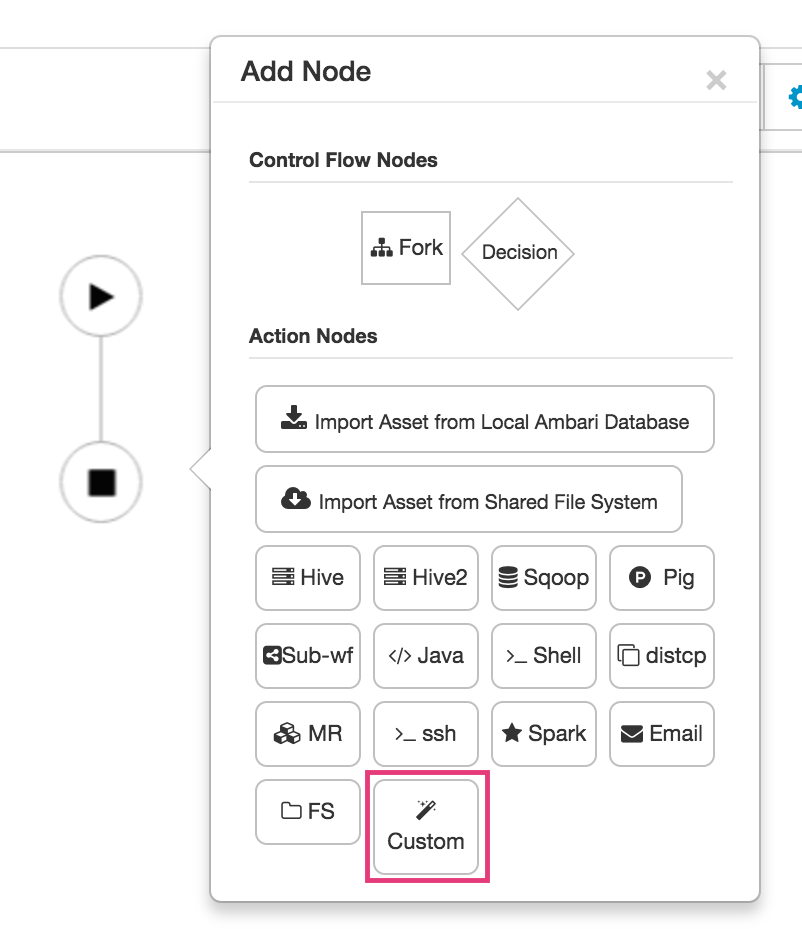The width and height of the screenshot is (802, 929).
Task: Add an ssh action node
Action: pos(425,734)
